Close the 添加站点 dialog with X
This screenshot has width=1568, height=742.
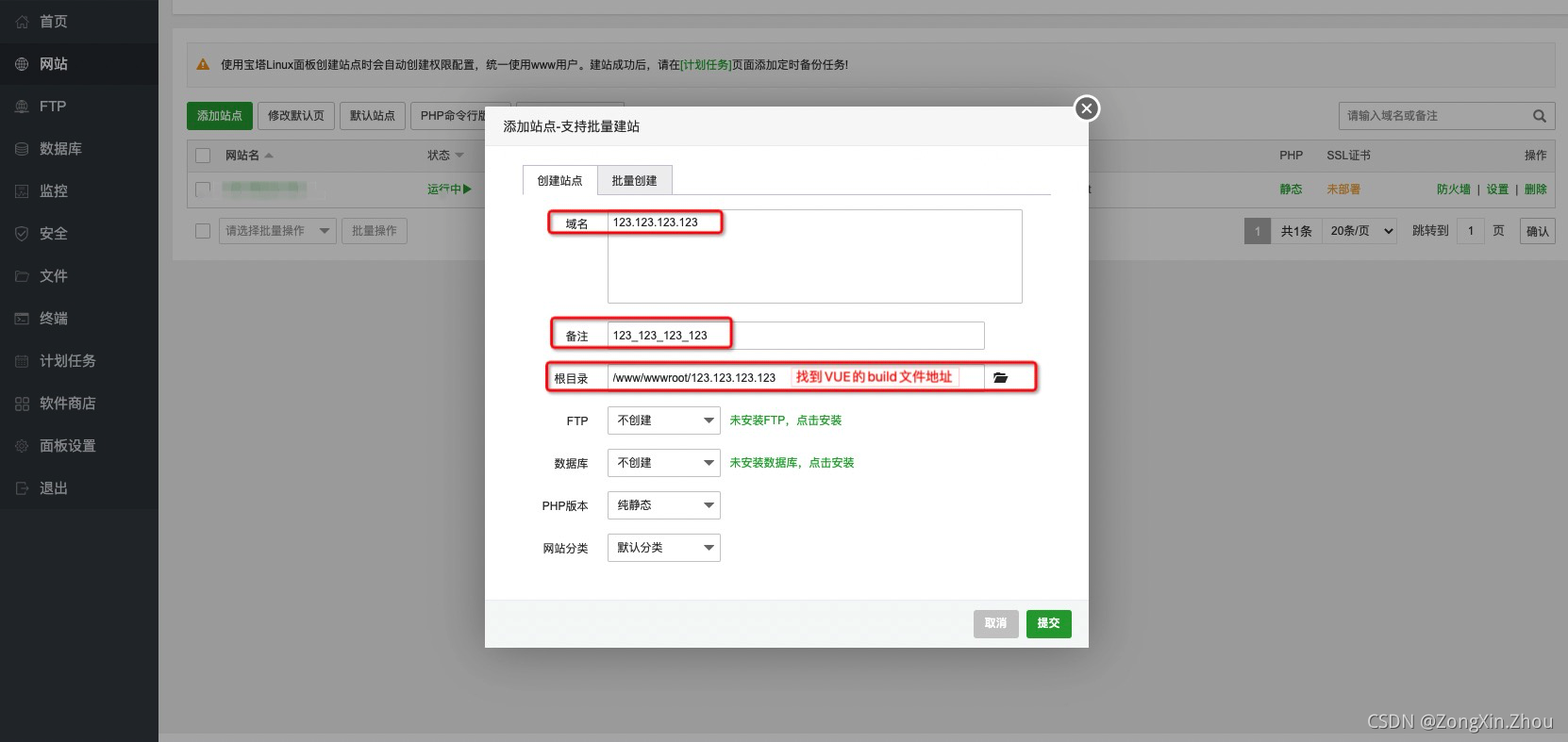[1087, 108]
